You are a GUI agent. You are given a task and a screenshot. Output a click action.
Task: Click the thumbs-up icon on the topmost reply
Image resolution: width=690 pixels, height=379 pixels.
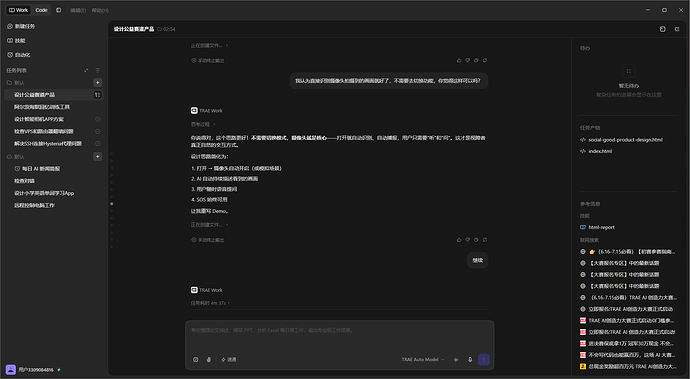pyautogui.click(x=459, y=60)
